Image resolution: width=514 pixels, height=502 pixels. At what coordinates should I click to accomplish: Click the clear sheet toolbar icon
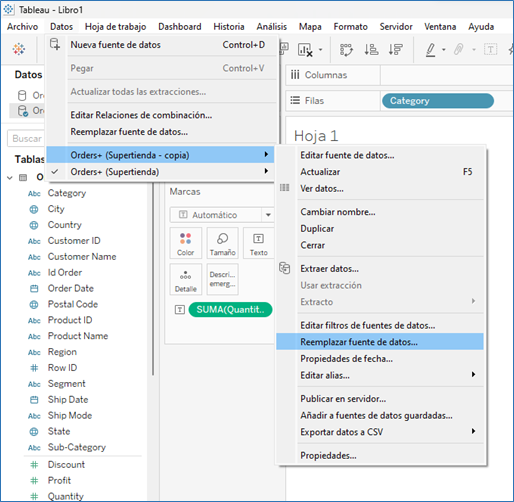pyautogui.click(x=305, y=50)
